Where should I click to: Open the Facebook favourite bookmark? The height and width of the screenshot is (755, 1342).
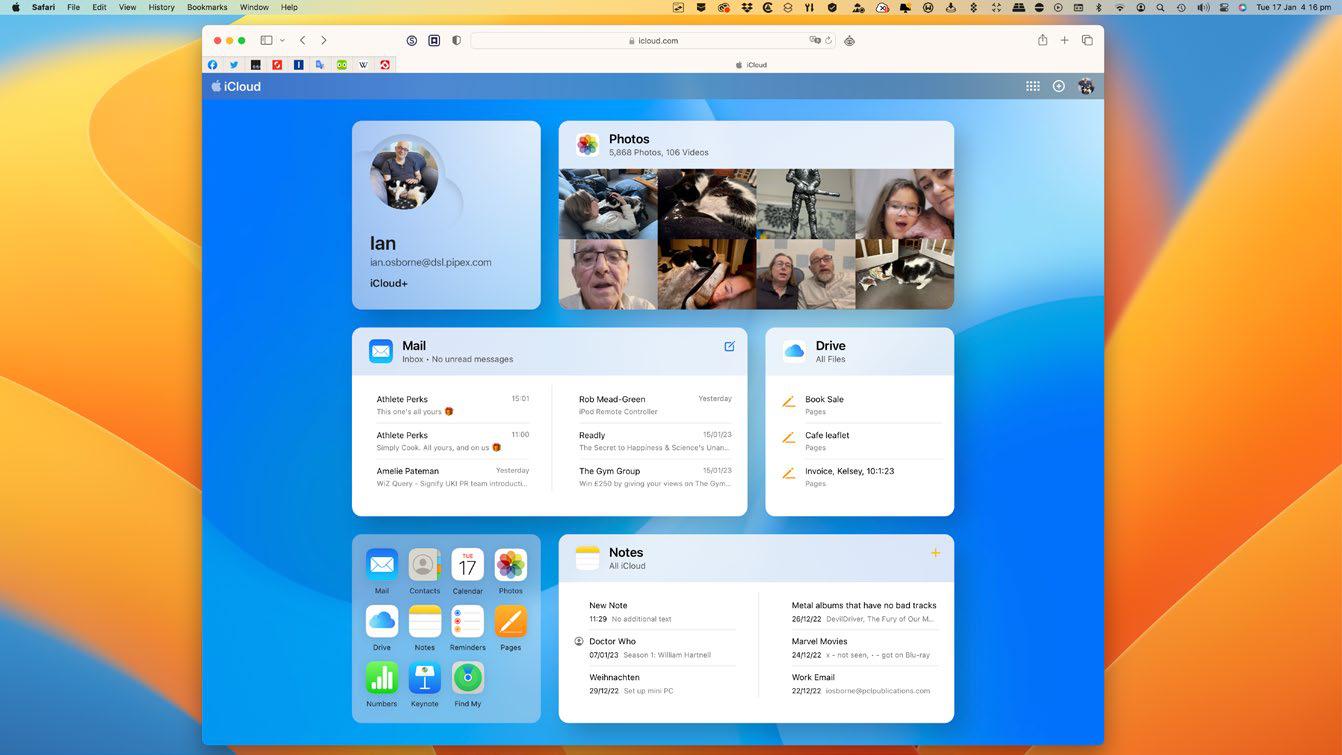[212, 65]
